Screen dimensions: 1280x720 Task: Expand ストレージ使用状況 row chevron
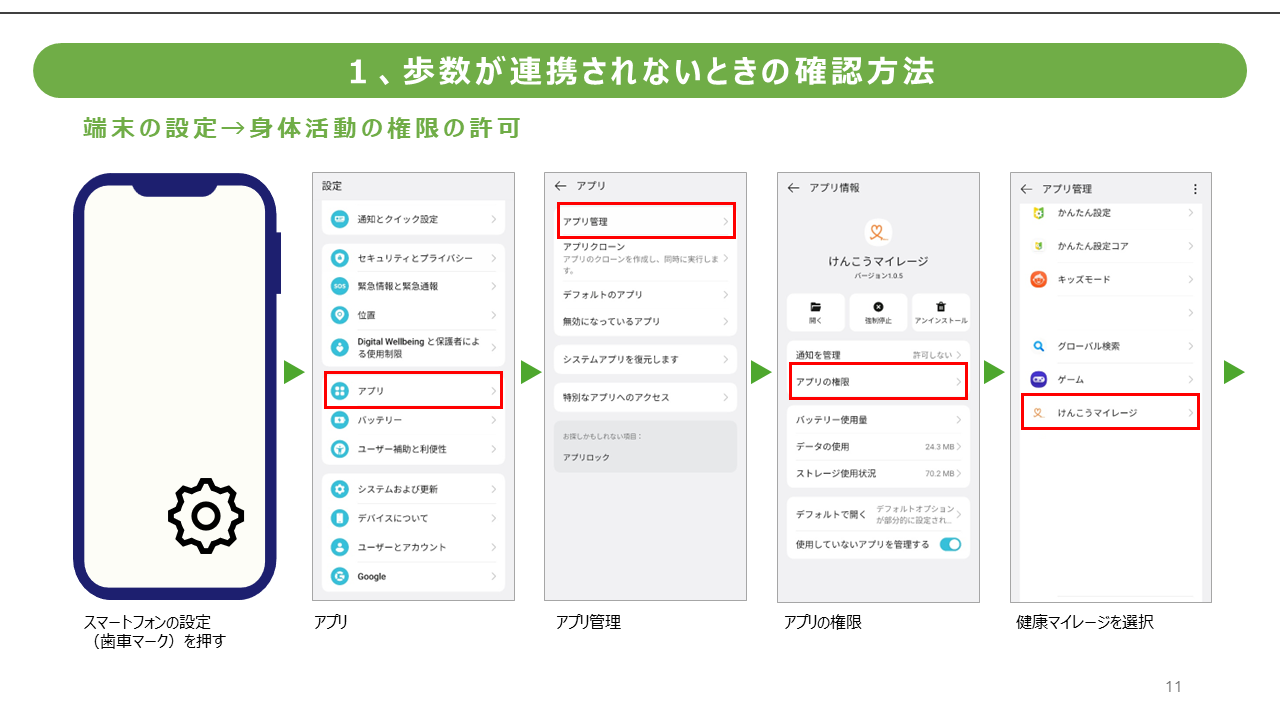click(958, 473)
